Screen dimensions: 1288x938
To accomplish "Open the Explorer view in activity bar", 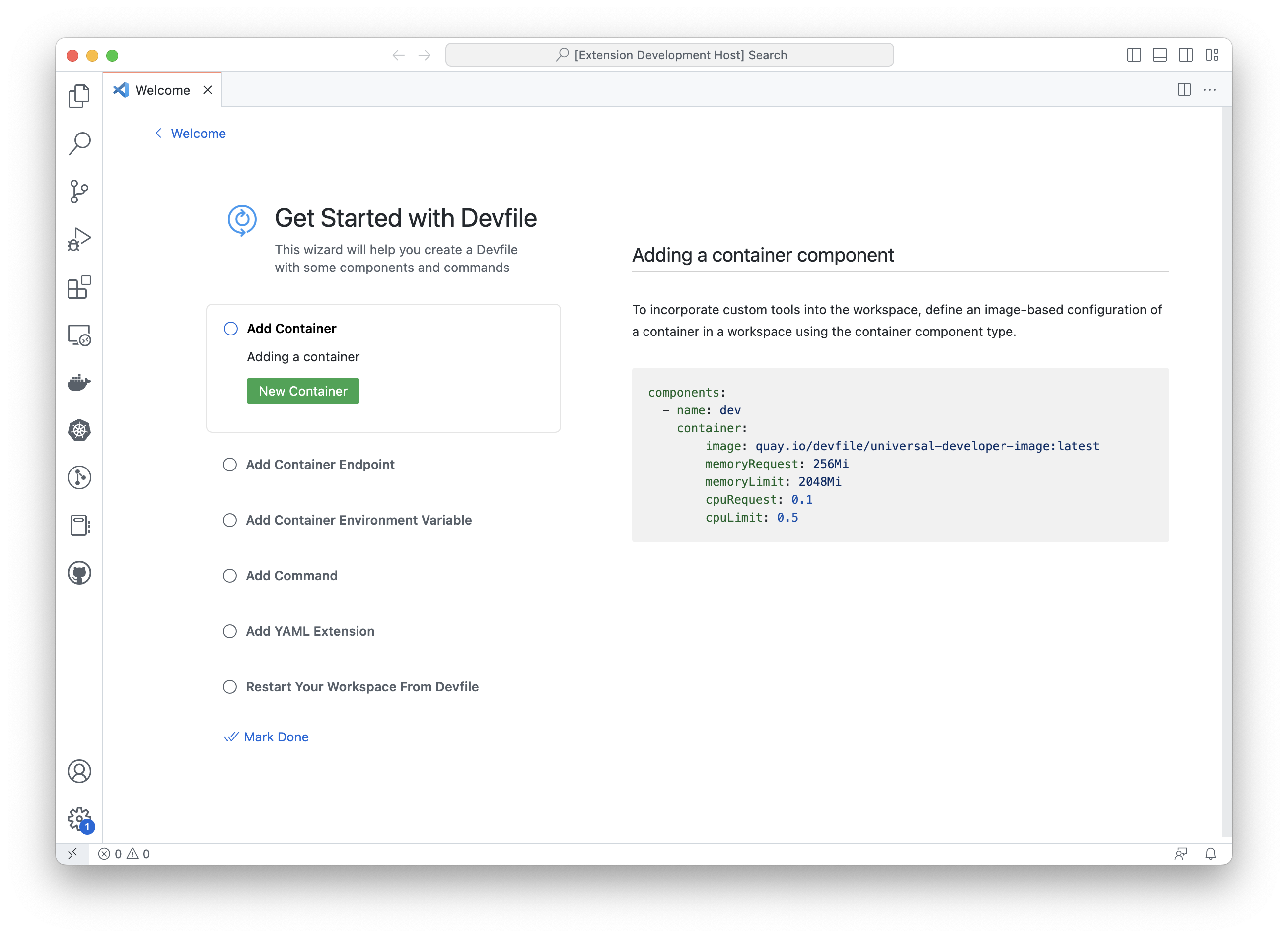I will (79, 96).
